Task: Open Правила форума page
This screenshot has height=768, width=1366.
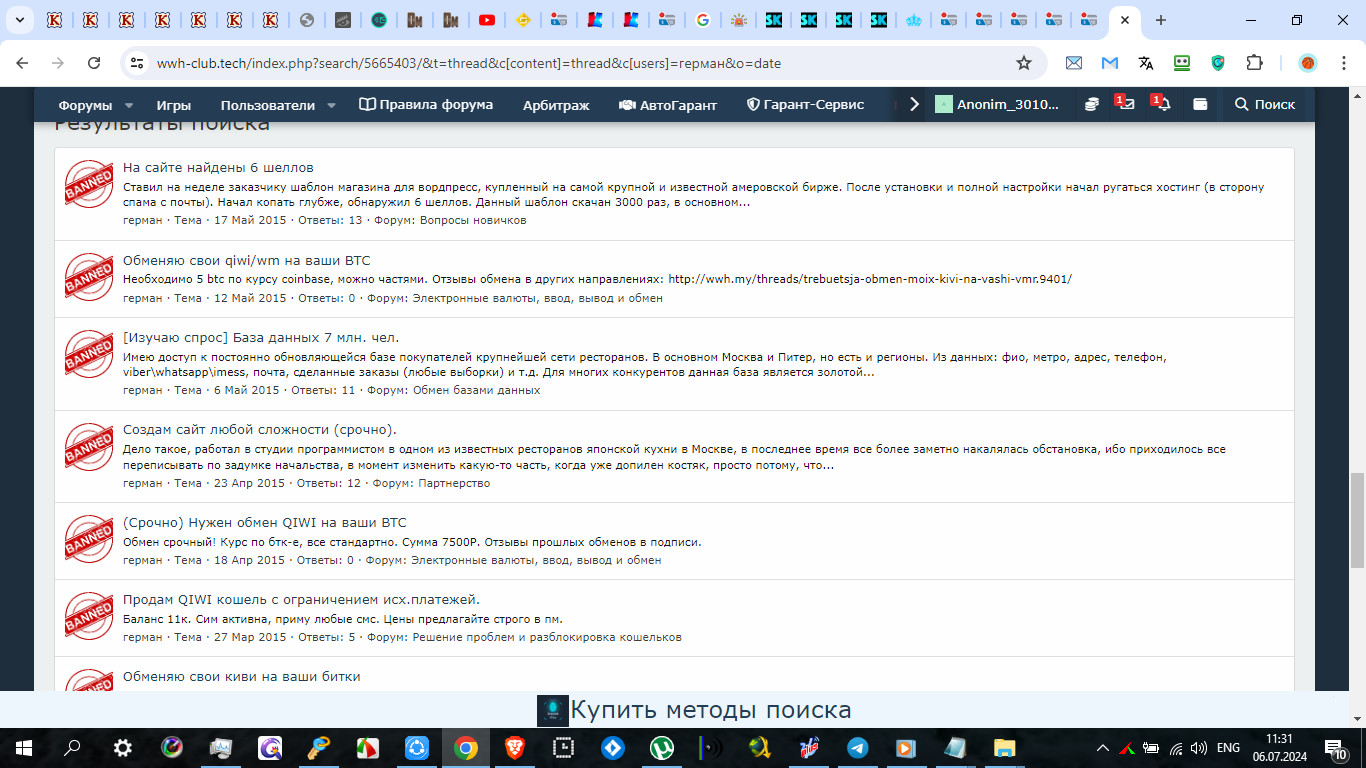Action: click(426, 105)
